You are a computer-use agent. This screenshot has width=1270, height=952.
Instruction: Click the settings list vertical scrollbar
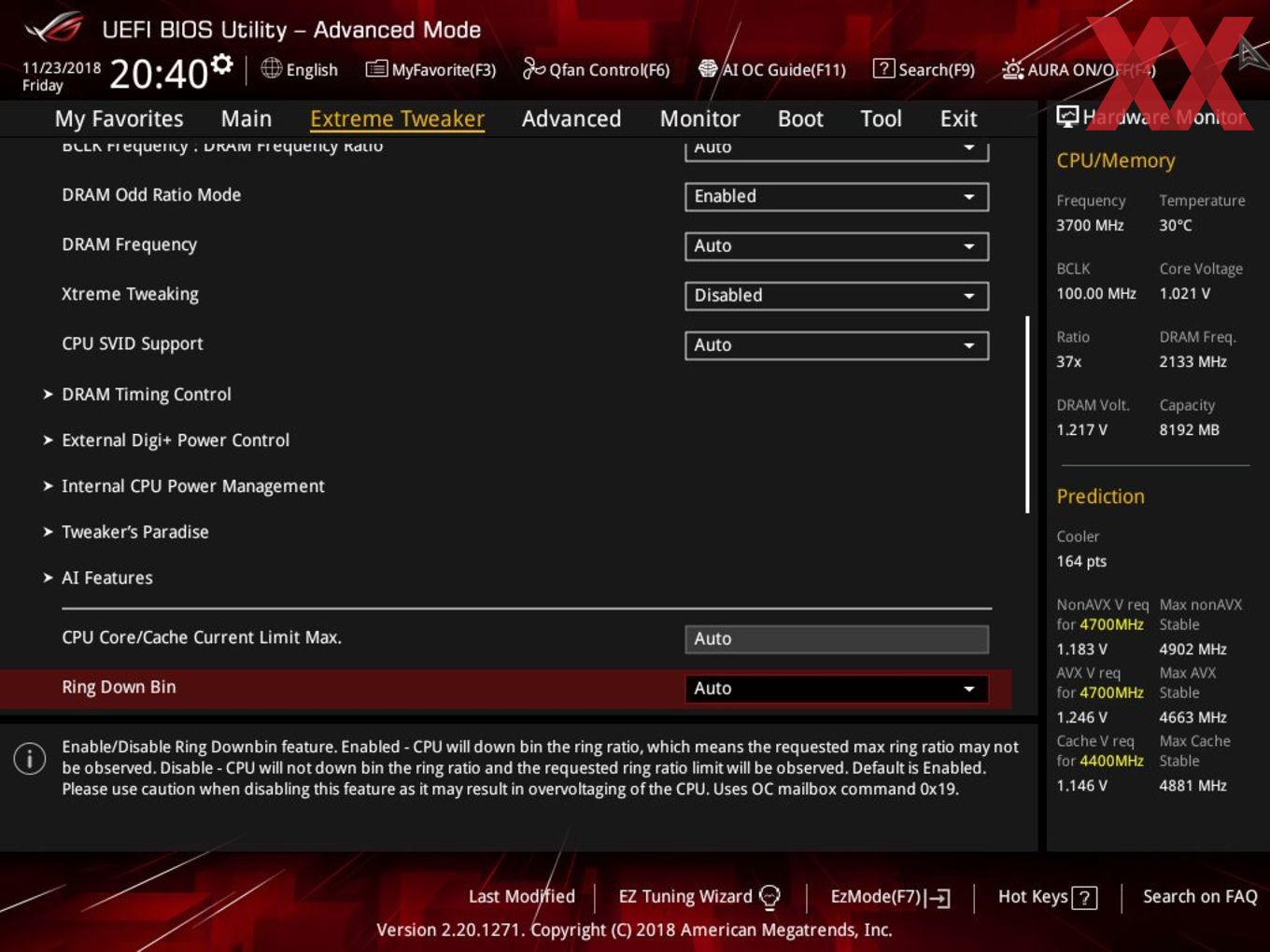coord(1027,414)
